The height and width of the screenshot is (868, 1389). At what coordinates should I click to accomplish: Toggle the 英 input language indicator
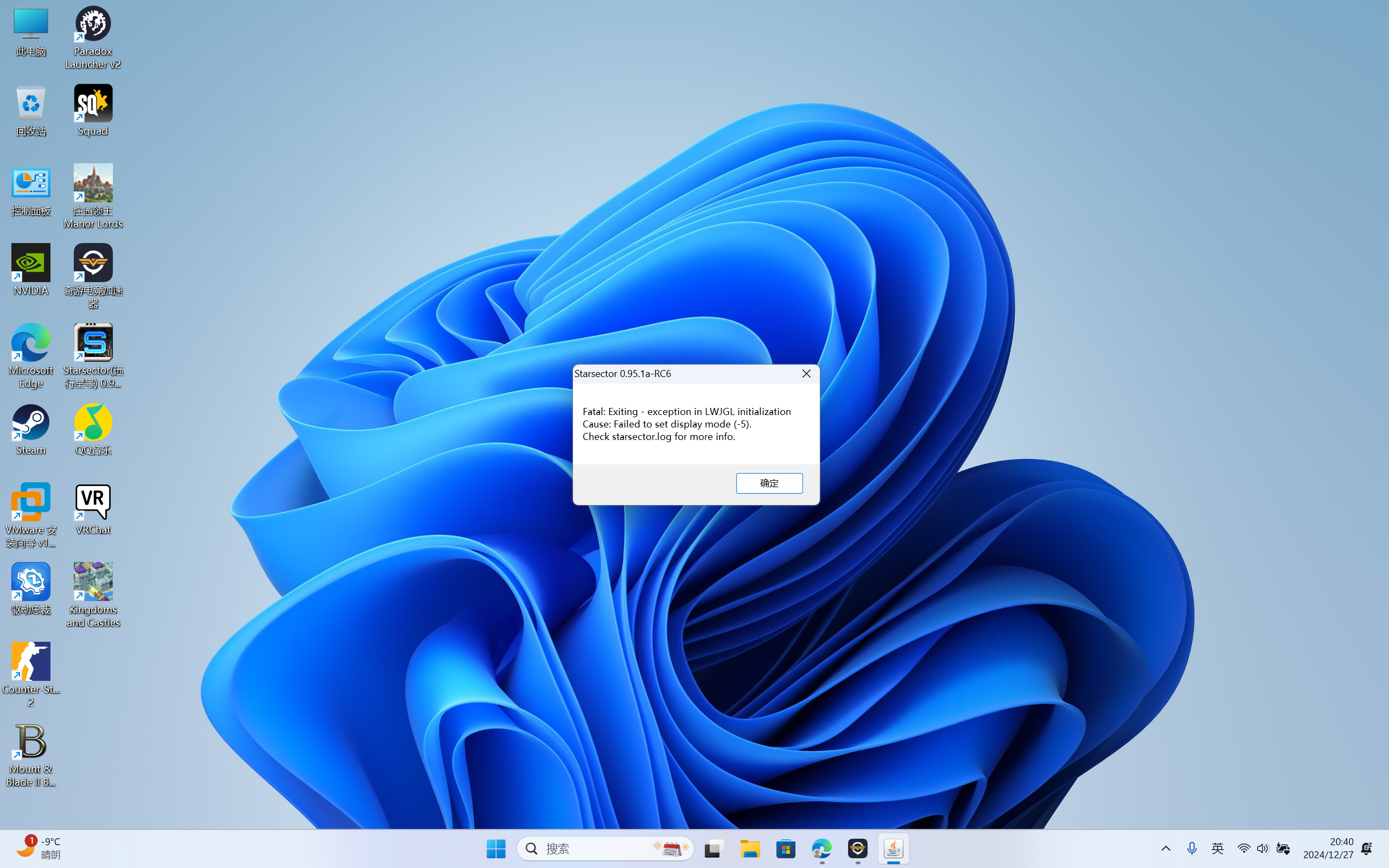(1218, 848)
